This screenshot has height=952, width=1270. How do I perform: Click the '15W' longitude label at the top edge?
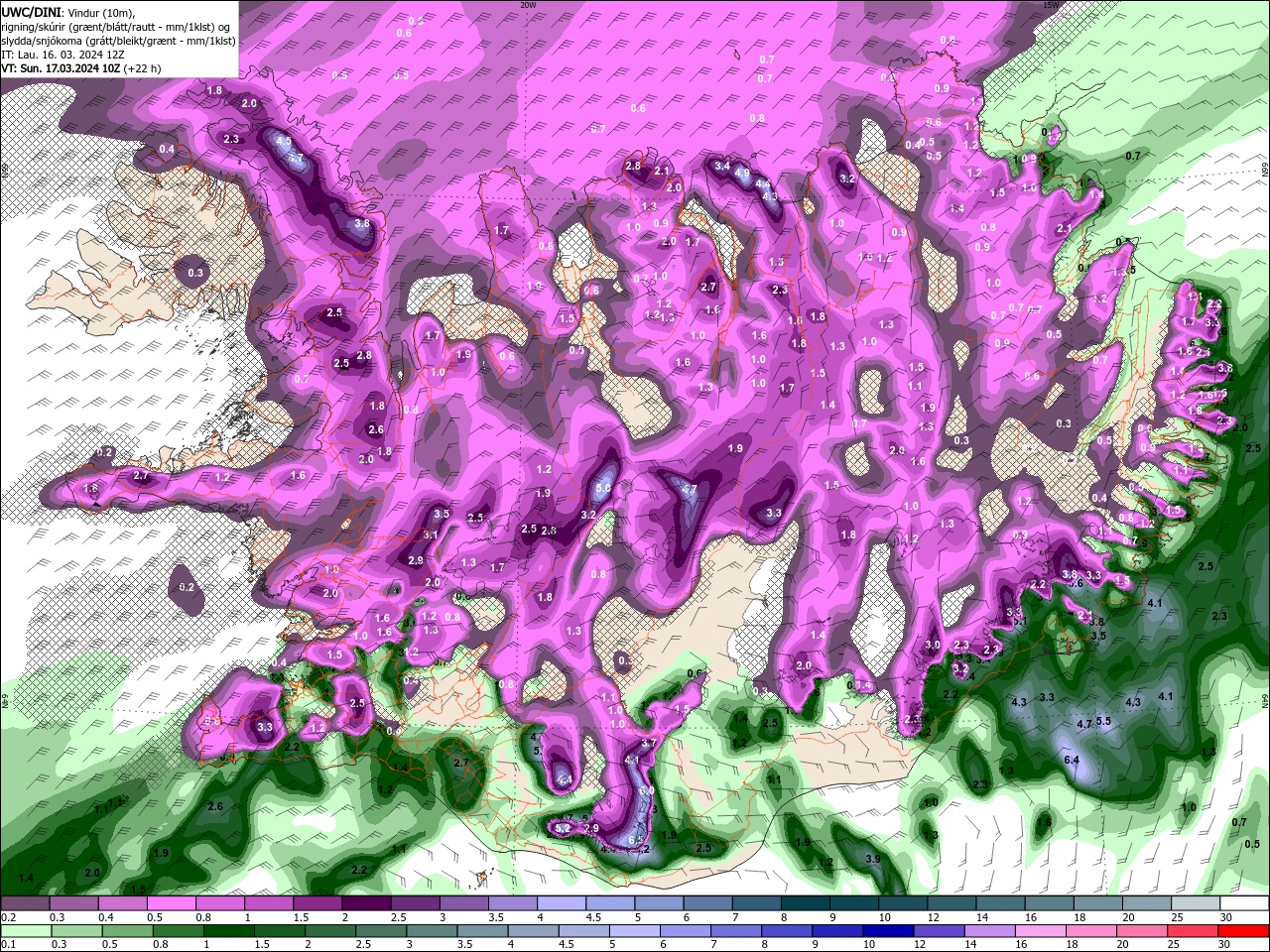[1051, 4]
